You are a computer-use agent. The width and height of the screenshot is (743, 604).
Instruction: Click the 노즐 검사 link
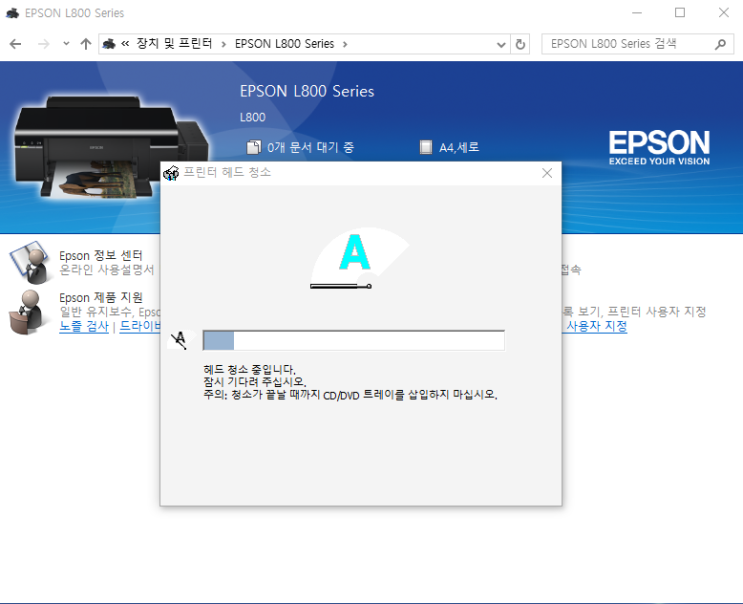[x=84, y=326]
